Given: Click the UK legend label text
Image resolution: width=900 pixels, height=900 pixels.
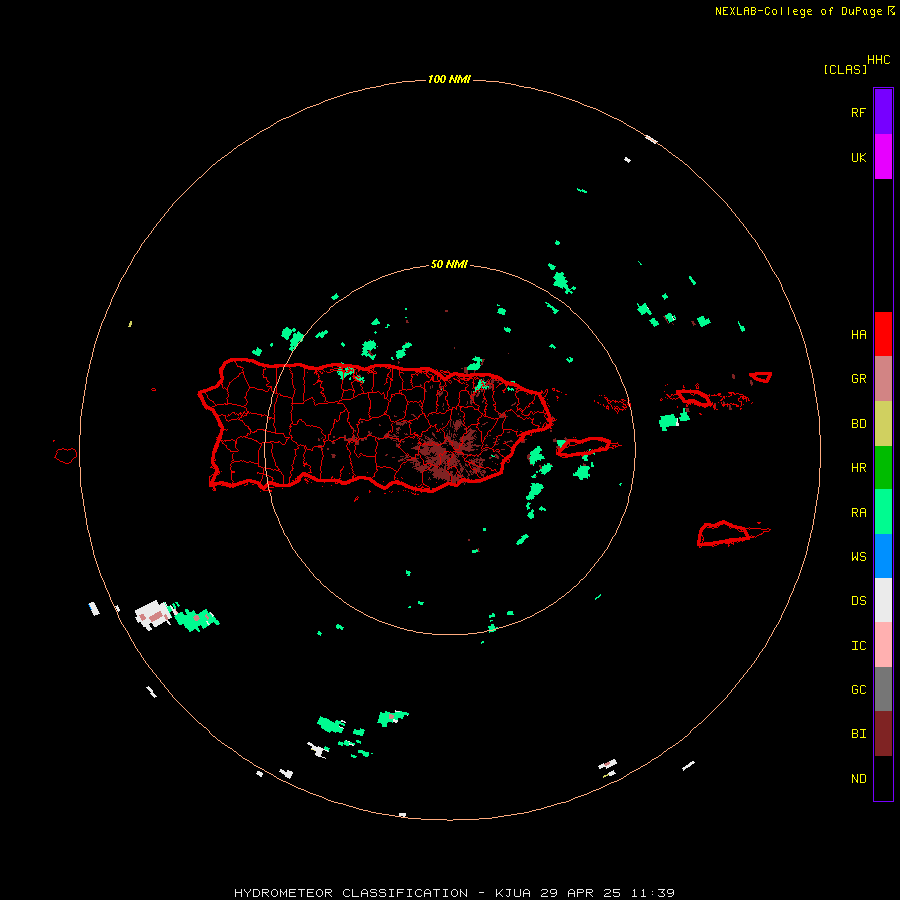Looking at the screenshot, I should (x=858, y=157).
